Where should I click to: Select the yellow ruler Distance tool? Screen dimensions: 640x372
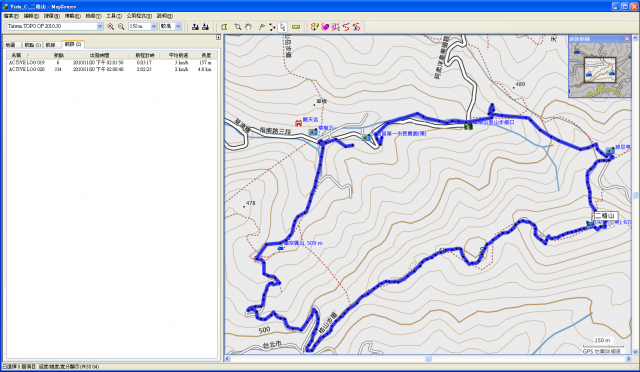296,27
